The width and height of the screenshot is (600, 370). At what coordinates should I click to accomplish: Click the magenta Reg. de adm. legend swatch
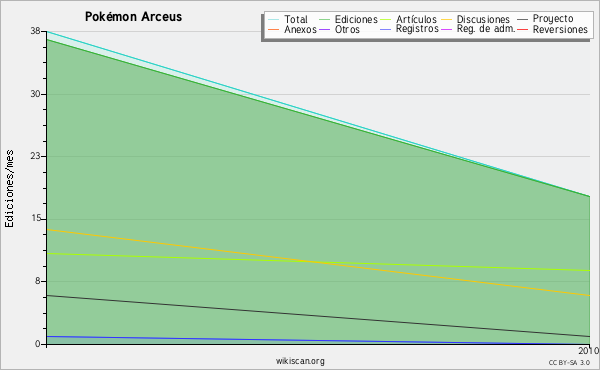(447, 29)
